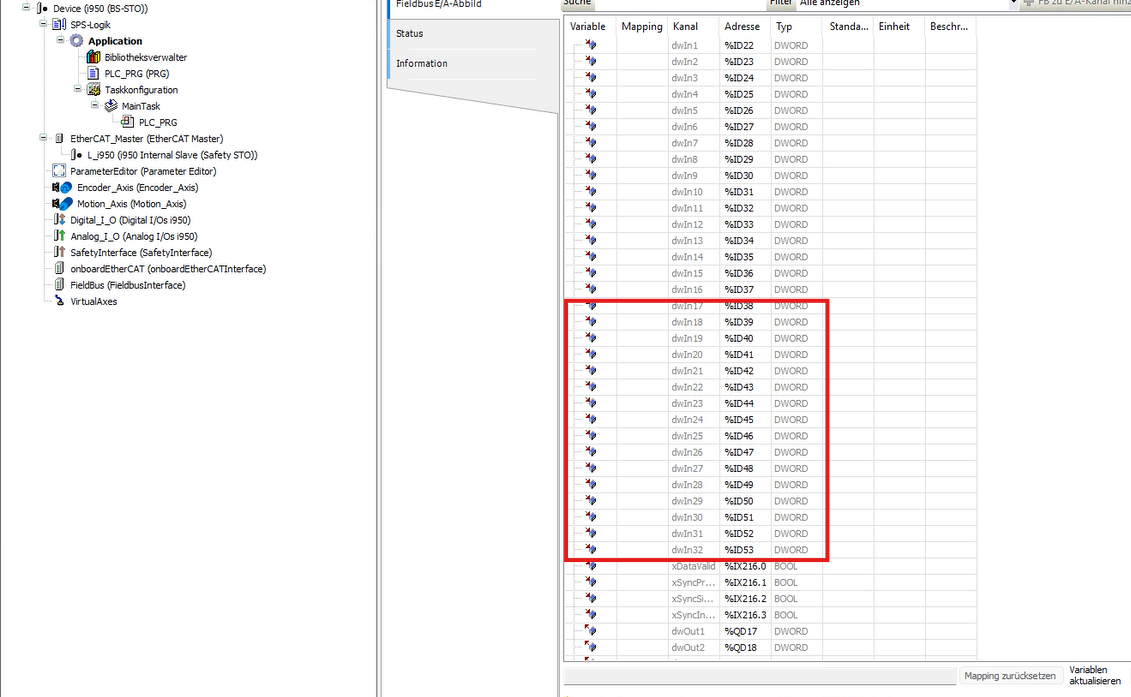The image size is (1131, 697).
Task: Click the Bibliotheksverwalter books icon
Action: coord(93,57)
